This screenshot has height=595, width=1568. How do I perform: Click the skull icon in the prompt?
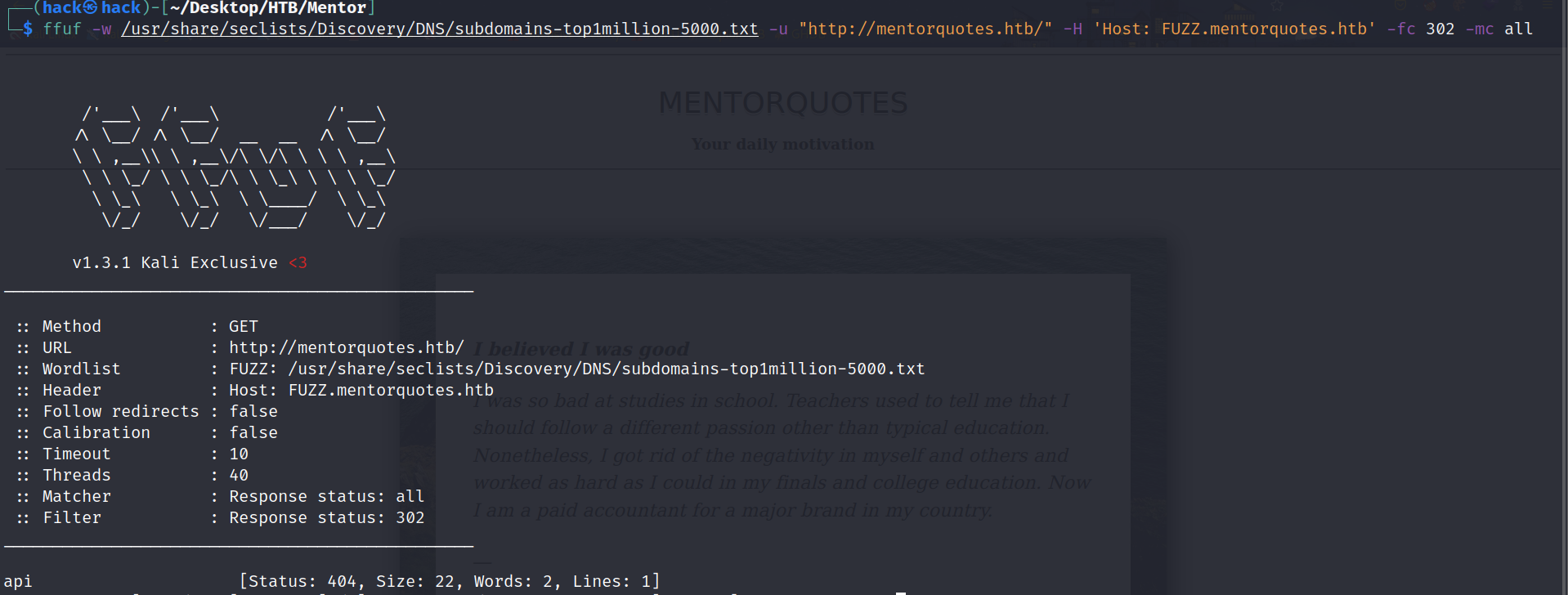(x=90, y=8)
